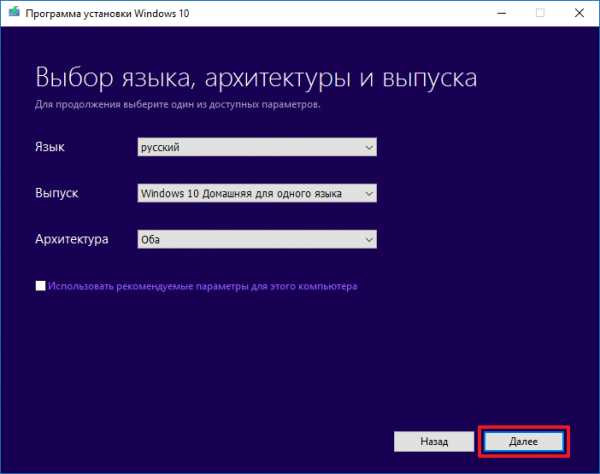
Task: Click the Архитектура label
Action: click(x=72, y=239)
